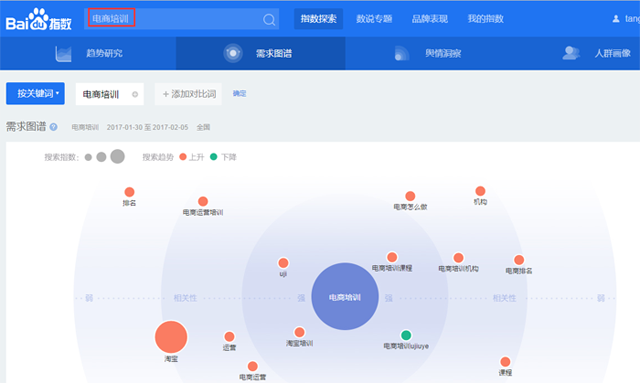Remove the 电商培训 keyword chip

coord(135,94)
